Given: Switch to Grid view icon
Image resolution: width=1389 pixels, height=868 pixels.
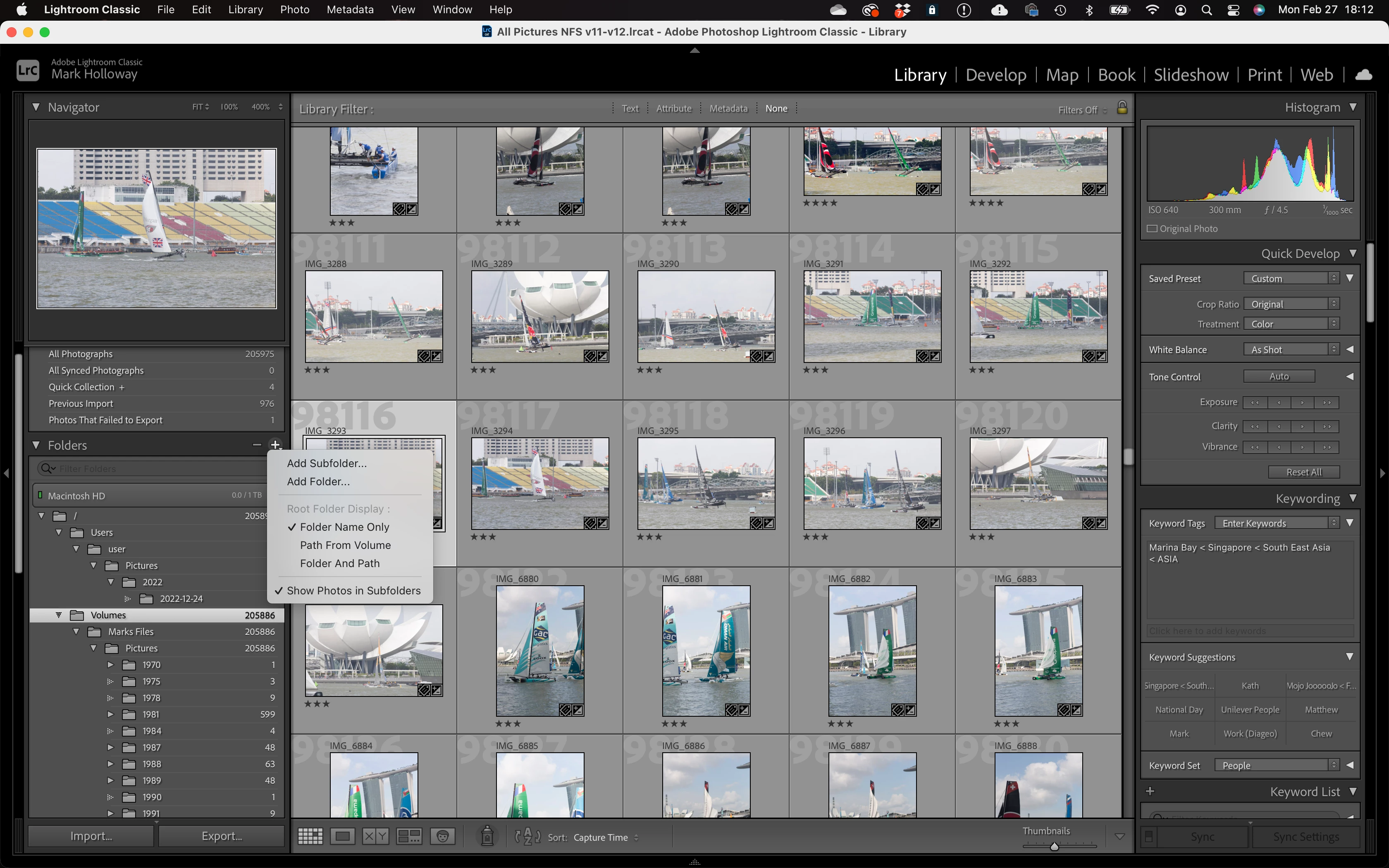Looking at the screenshot, I should point(310,837).
